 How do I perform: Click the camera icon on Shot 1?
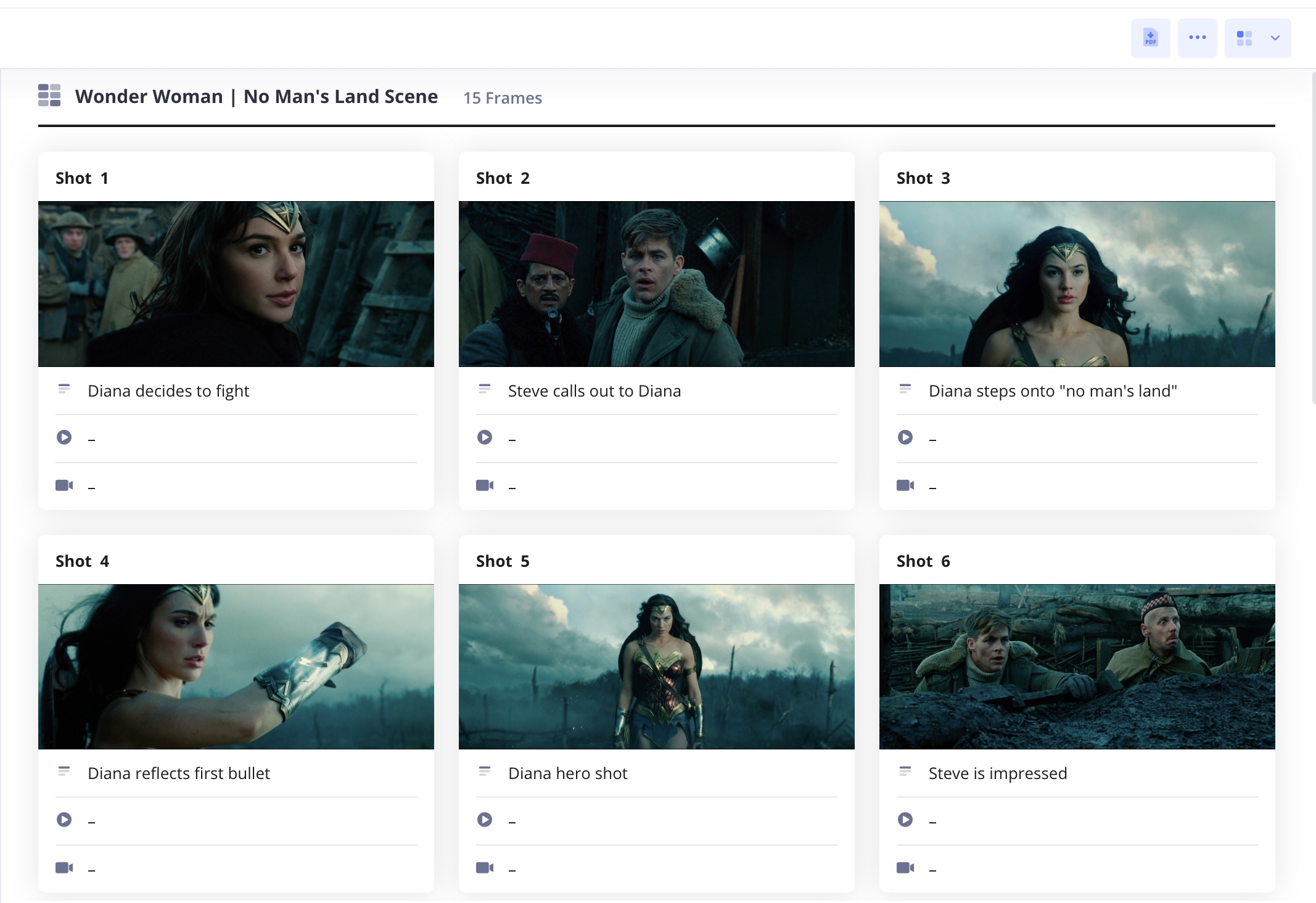[64, 485]
